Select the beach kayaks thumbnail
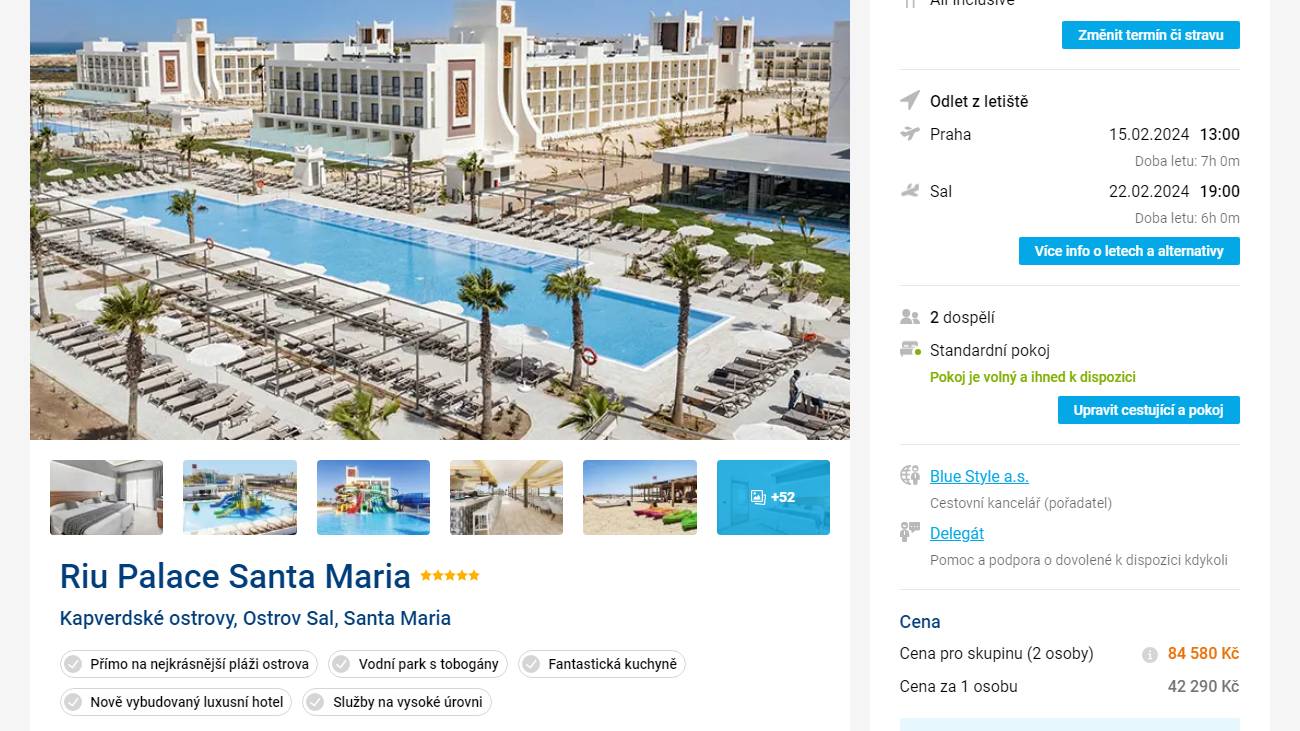This screenshot has height=731, width=1300. [640, 497]
